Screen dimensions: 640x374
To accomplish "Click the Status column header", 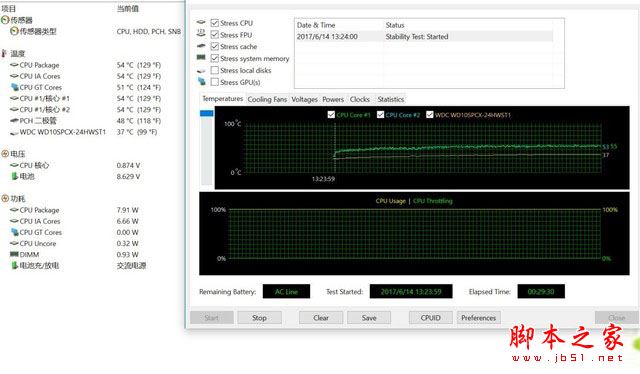I will 395,25.
